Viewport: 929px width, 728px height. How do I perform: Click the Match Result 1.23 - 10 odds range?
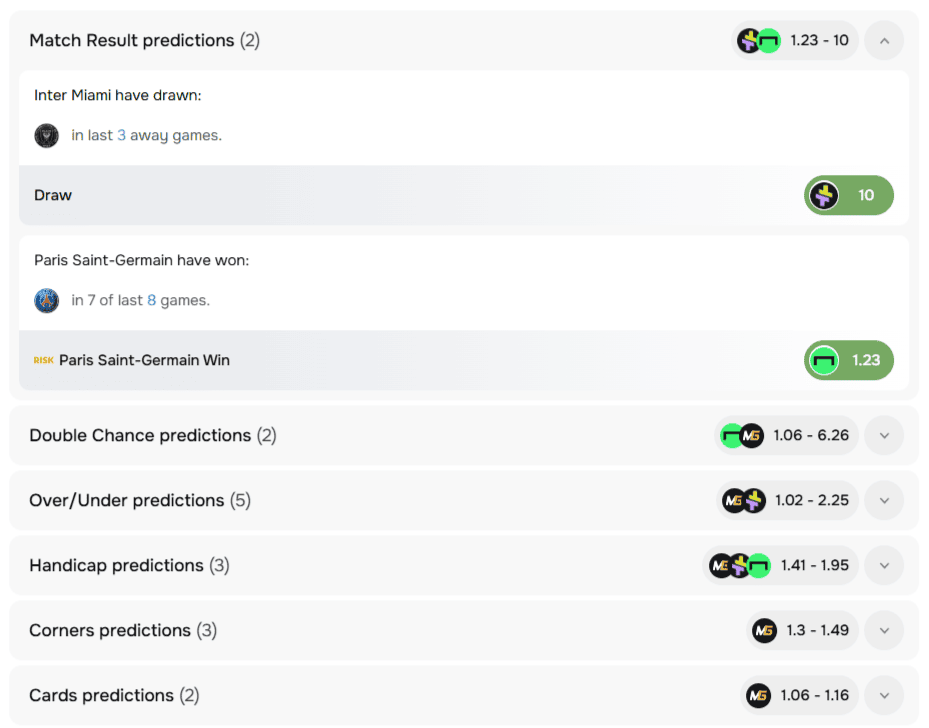click(x=819, y=40)
